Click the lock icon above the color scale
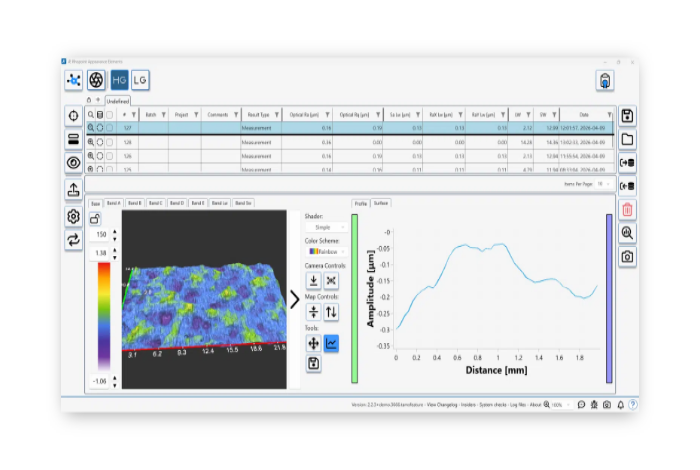 point(95,219)
